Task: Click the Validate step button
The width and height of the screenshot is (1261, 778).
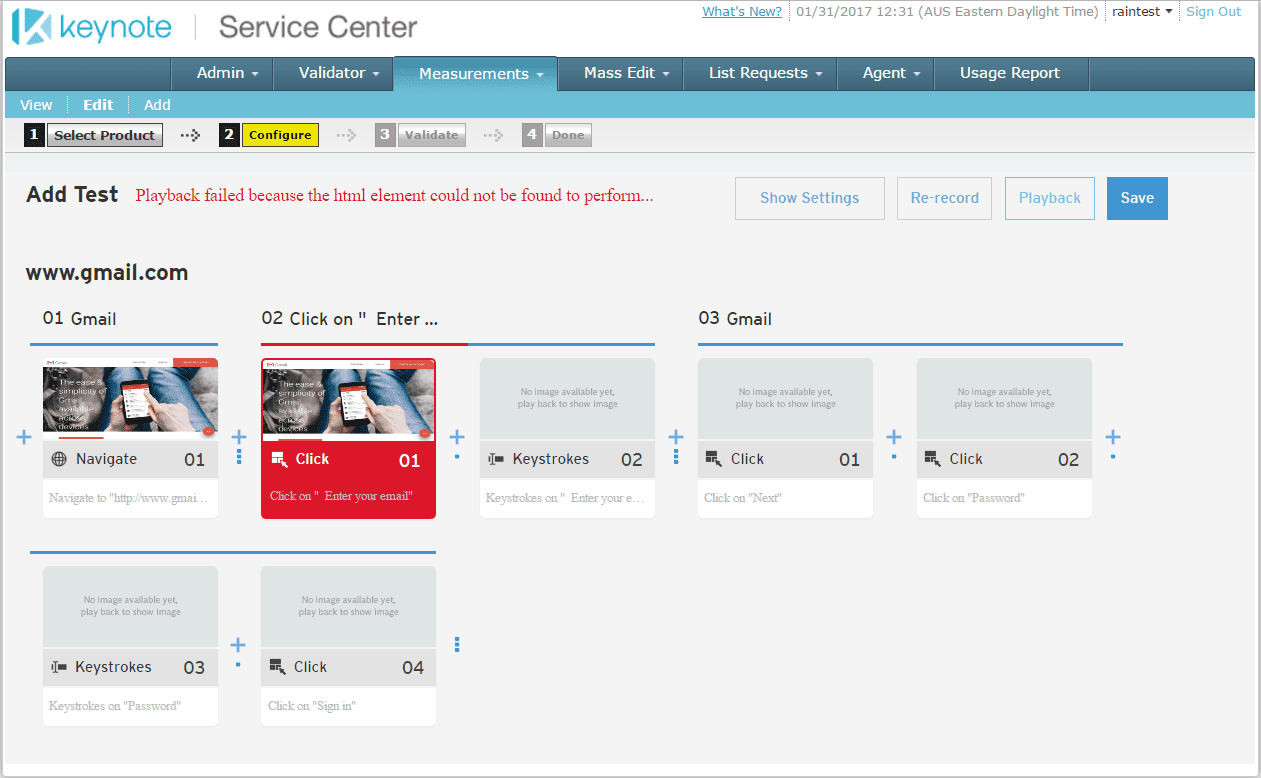Action: click(x=432, y=135)
